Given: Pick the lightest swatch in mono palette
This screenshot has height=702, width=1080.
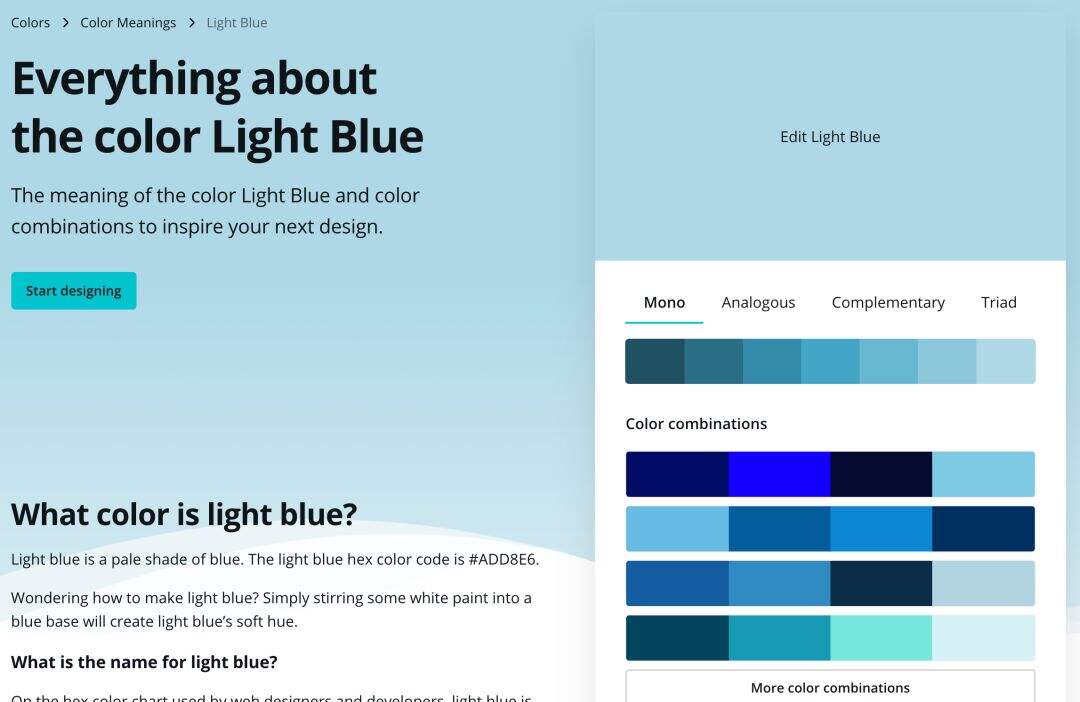Looking at the screenshot, I should click(x=1006, y=361).
